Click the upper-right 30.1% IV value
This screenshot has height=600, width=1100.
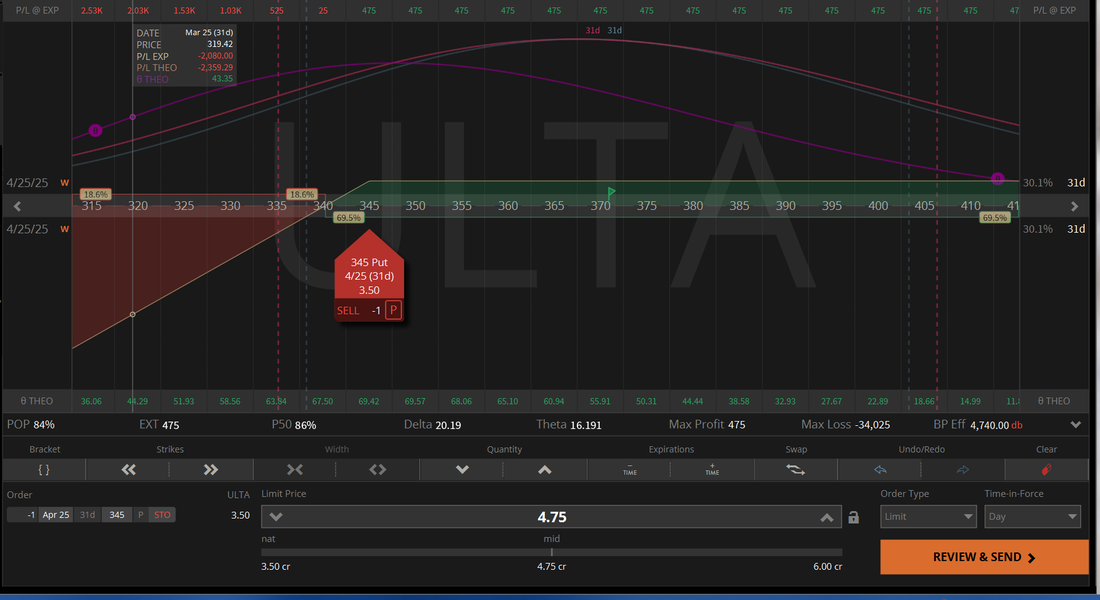pyautogui.click(x=1038, y=182)
